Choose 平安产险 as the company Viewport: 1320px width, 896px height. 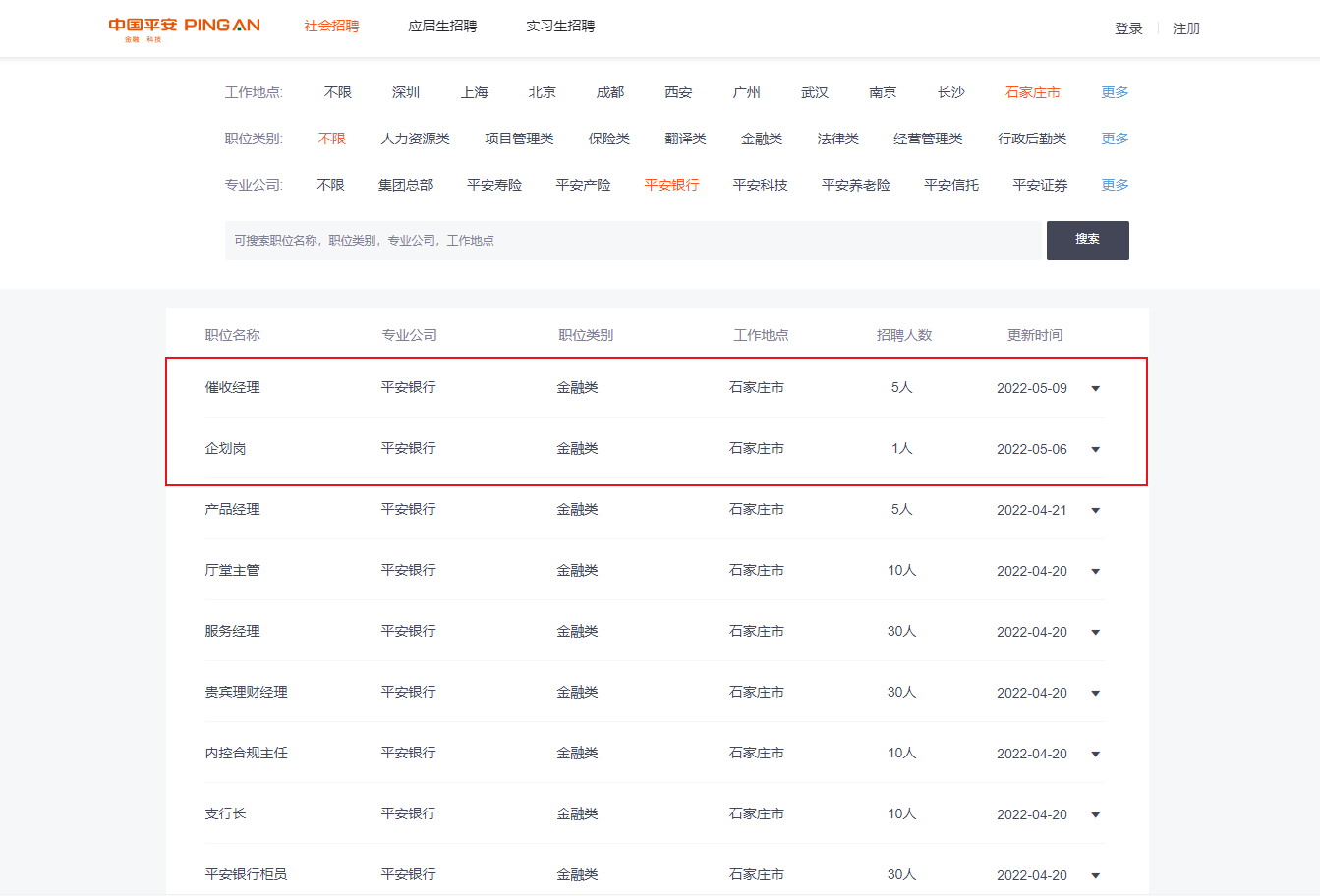pyautogui.click(x=583, y=185)
